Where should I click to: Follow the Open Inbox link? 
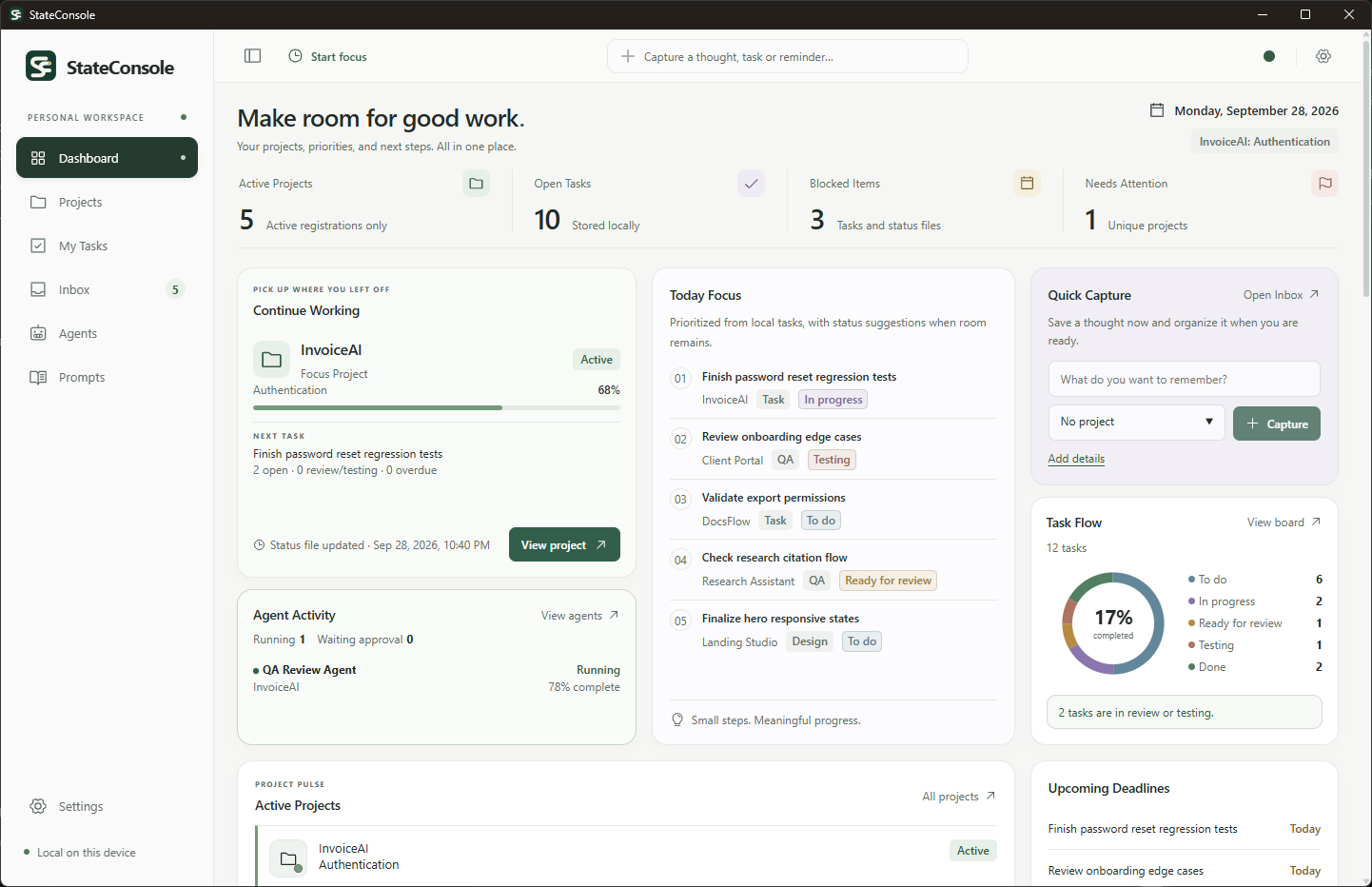(x=1281, y=295)
